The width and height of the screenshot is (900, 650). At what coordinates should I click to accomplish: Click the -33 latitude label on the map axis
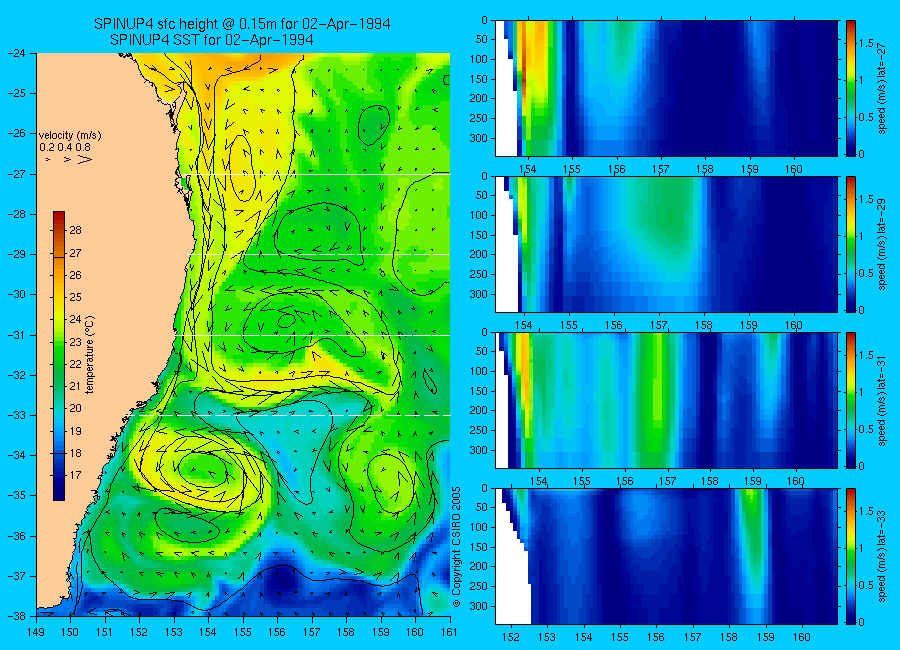[x=17, y=415]
